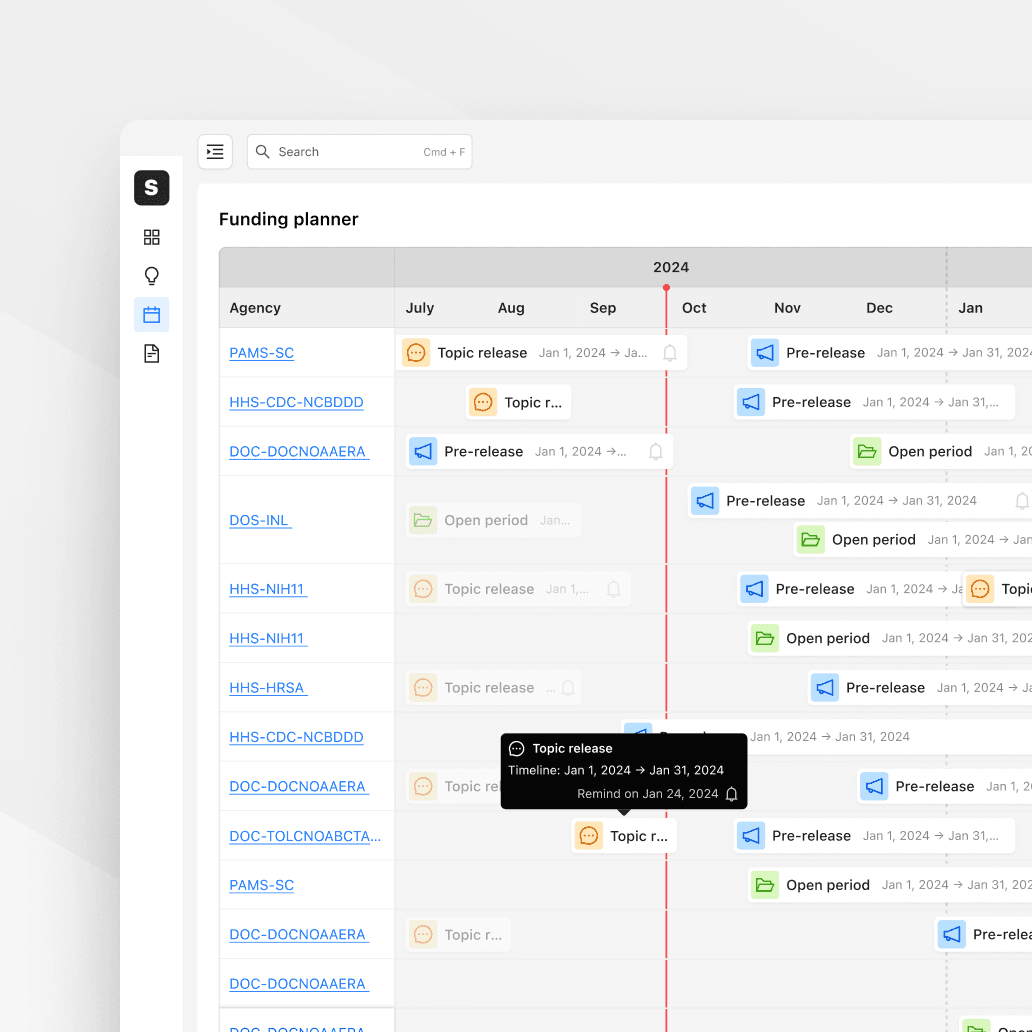1032x1032 pixels.
Task: Select the calendar planner icon in sidebar
Action: point(151,314)
